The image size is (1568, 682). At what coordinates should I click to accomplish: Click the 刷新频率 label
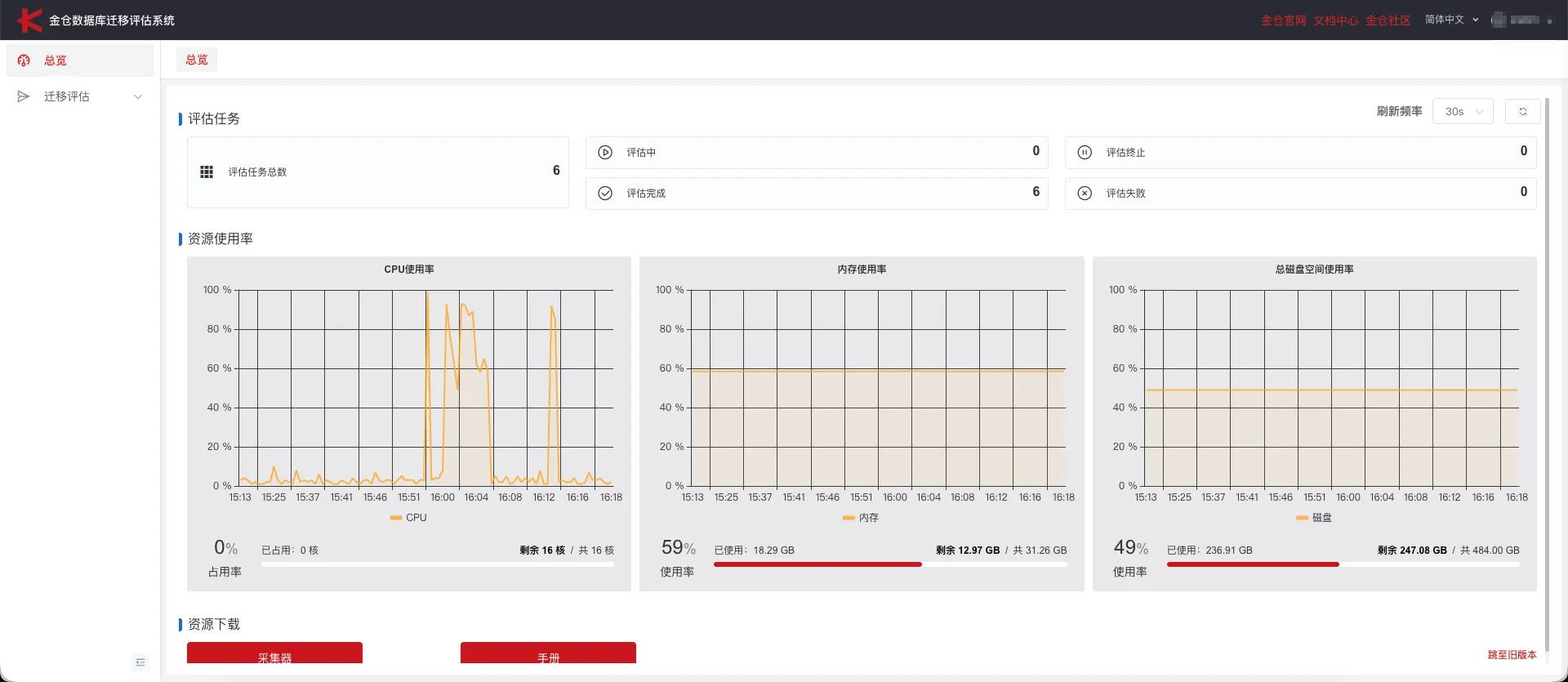click(x=1400, y=112)
